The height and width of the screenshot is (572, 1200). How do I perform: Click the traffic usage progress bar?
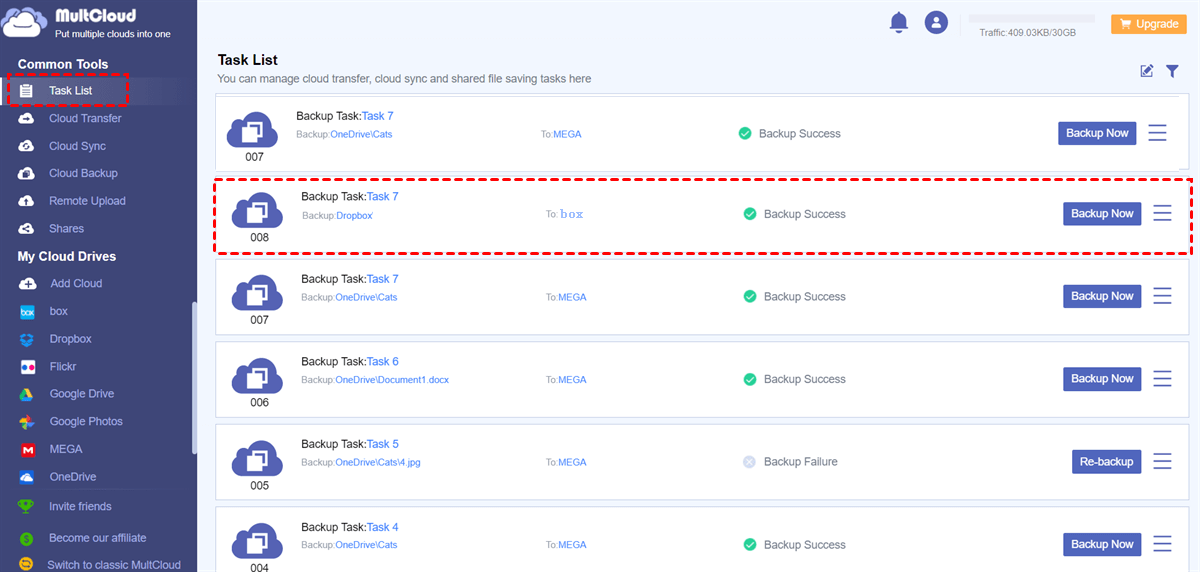pyautogui.click(x=1031, y=18)
